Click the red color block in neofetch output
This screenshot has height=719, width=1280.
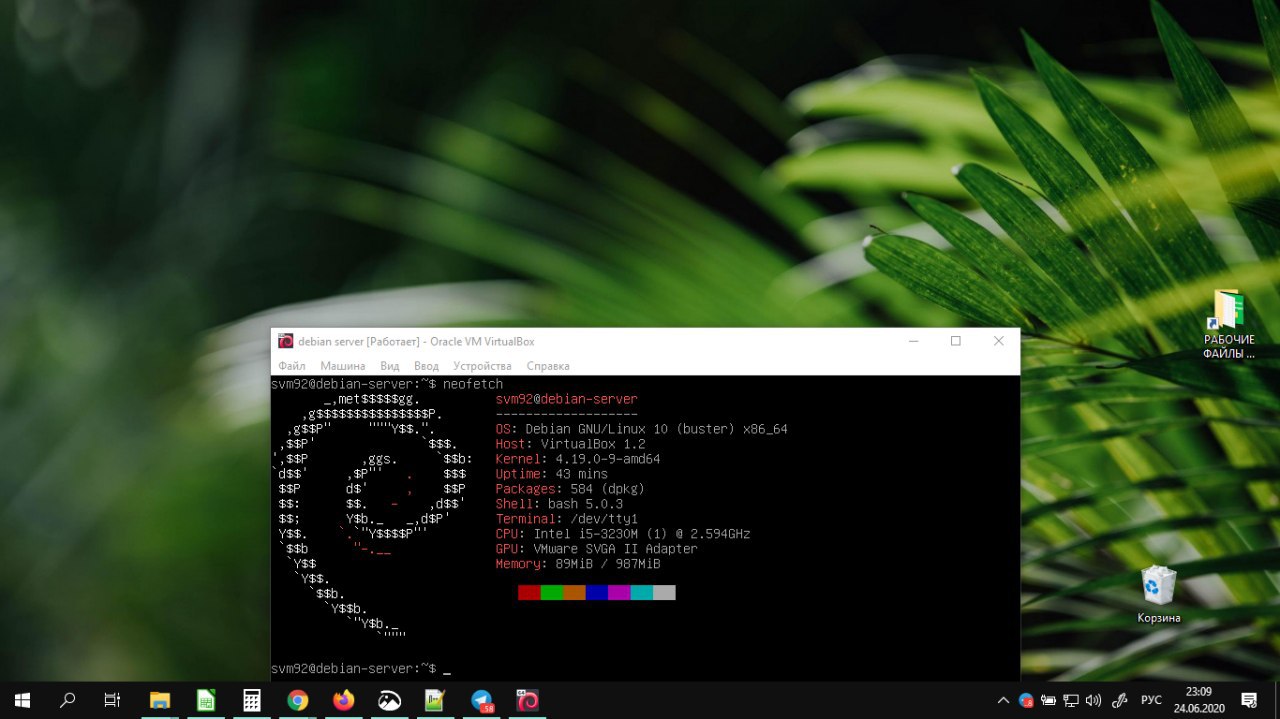529,592
